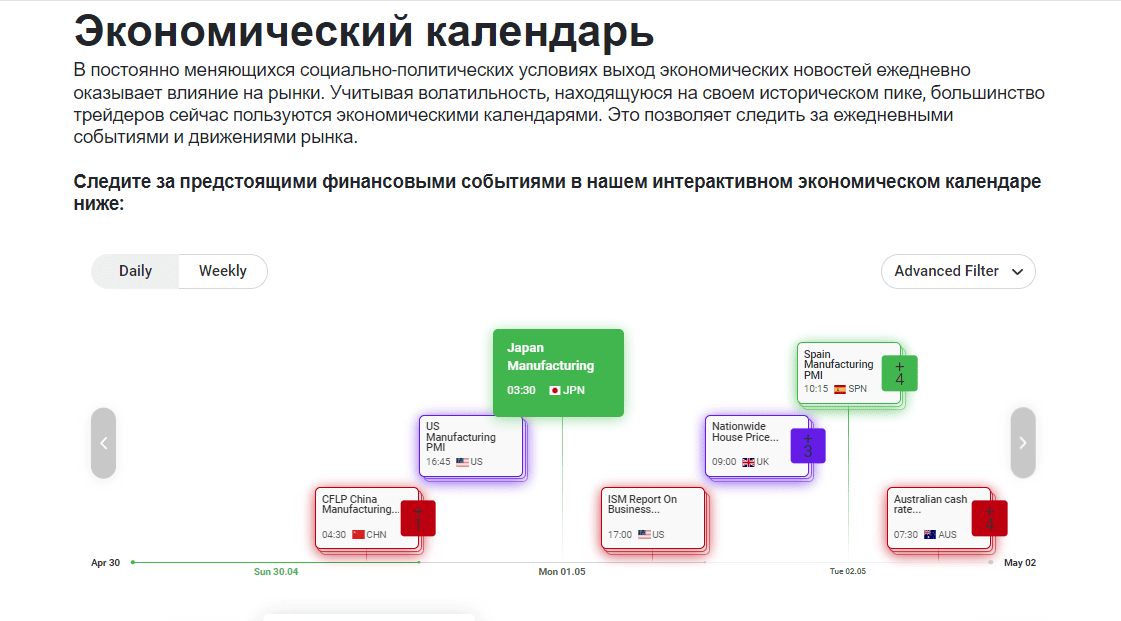
Task: Select the Mon 01.05 timeline date
Action: [x=562, y=572]
